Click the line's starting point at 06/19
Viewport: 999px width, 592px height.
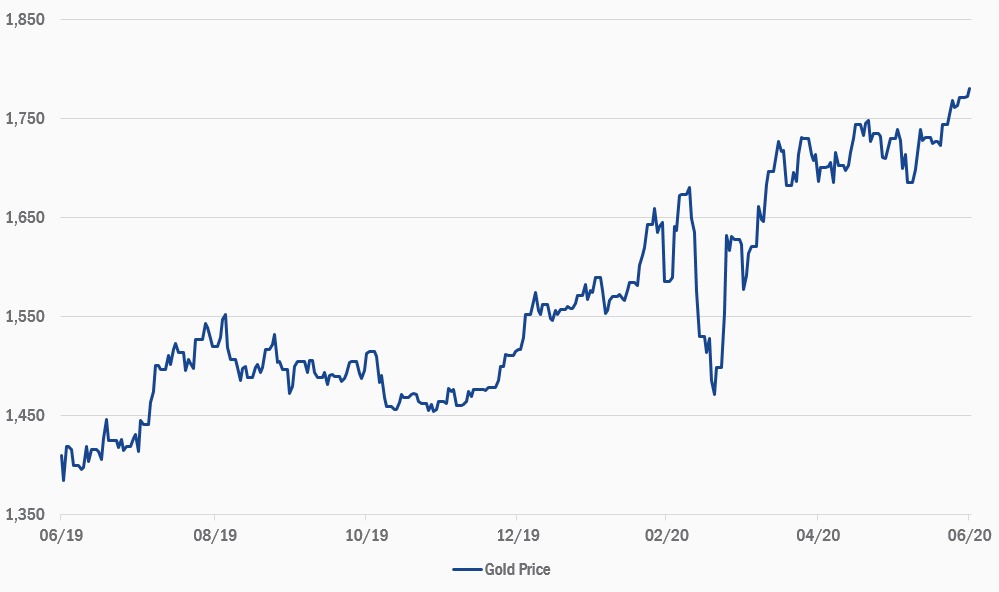(61, 456)
